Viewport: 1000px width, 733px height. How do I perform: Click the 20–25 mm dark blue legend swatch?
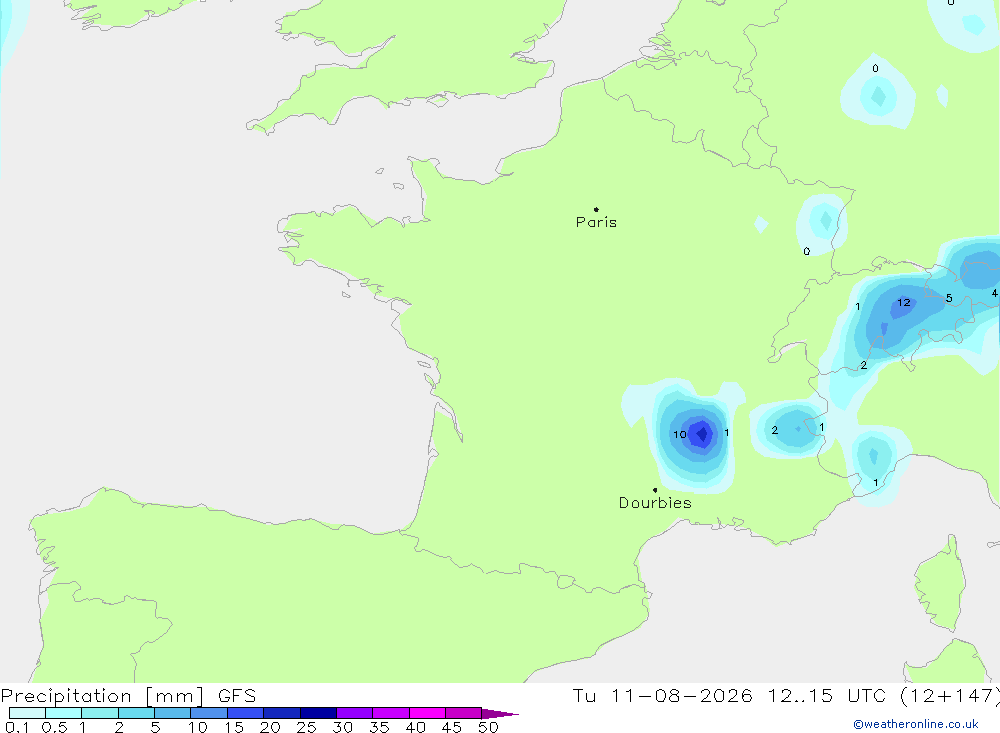pos(282,713)
